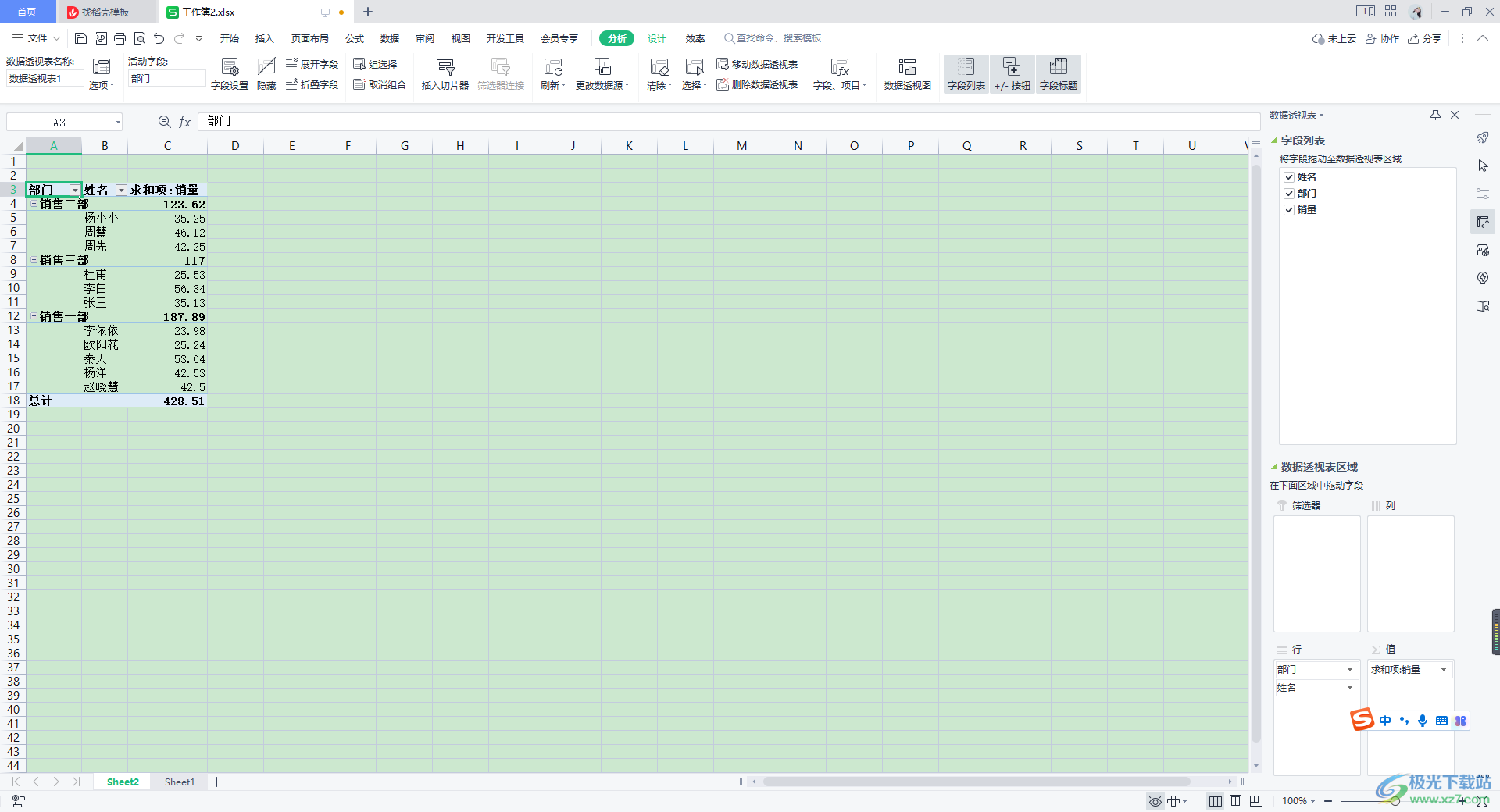This screenshot has width=1500, height=812.
Task: Switch to the 公式 ribbon tab
Action: coord(355,38)
